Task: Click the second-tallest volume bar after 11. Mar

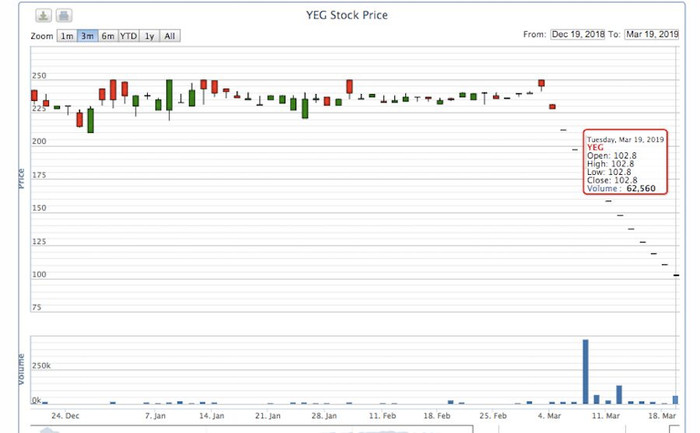Action: [x=619, y=394]
